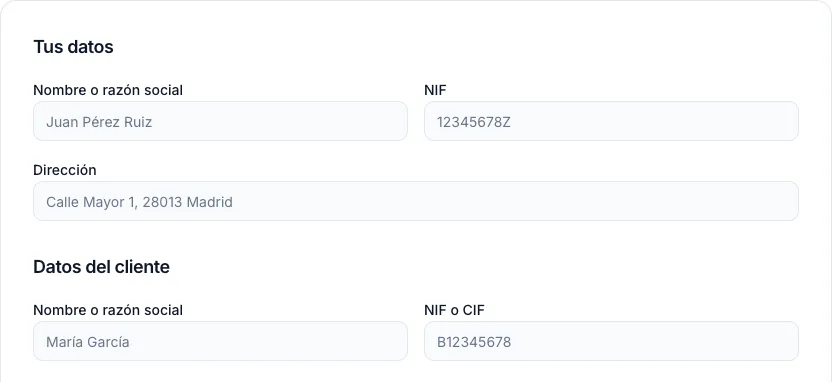
Task: Activate the field with 'B12345678' placeholder
Action: (x=611, y=341)
